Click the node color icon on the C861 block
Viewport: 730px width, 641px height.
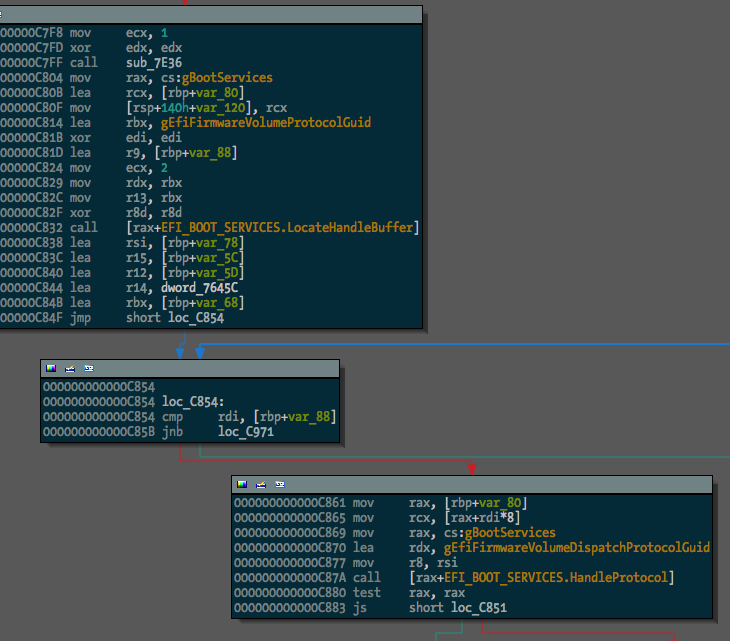coord(242,485)
